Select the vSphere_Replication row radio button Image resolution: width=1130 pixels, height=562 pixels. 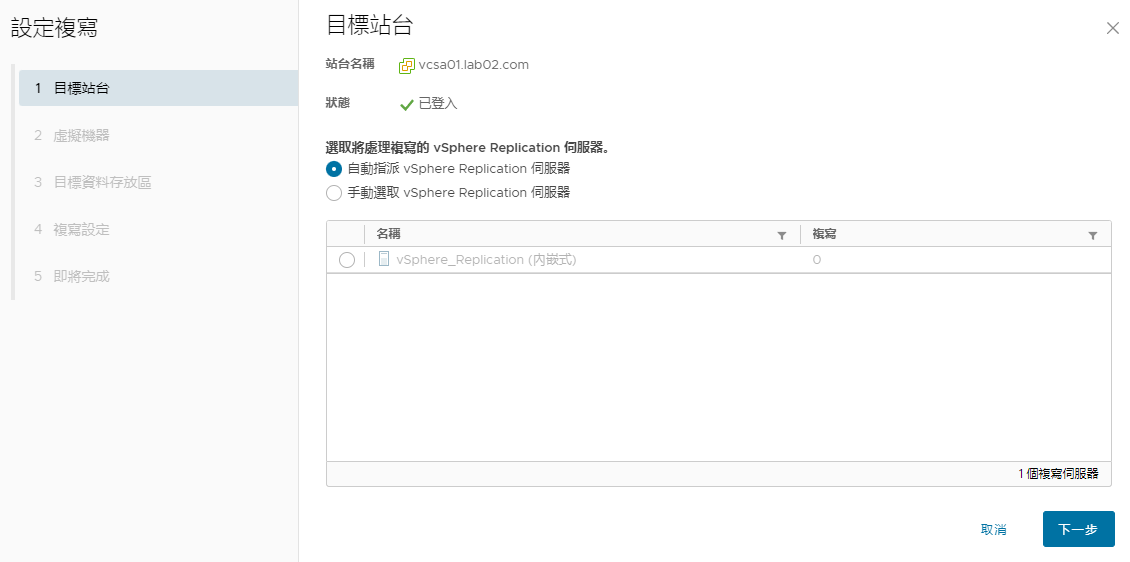347,260
